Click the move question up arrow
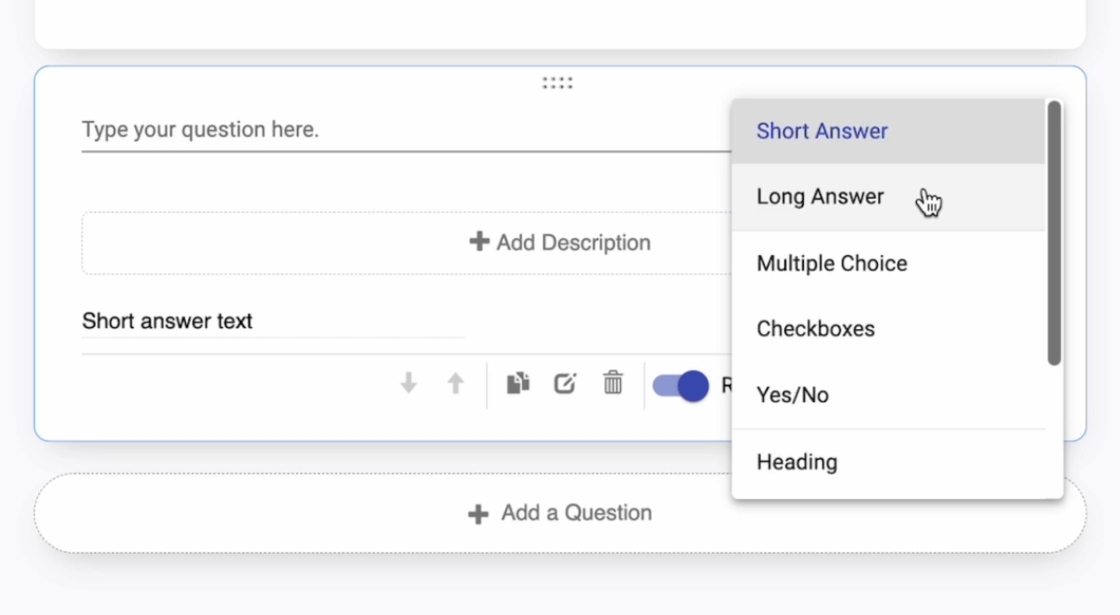The width and height of the screenshot is (1120, 615). pos(455,383)
